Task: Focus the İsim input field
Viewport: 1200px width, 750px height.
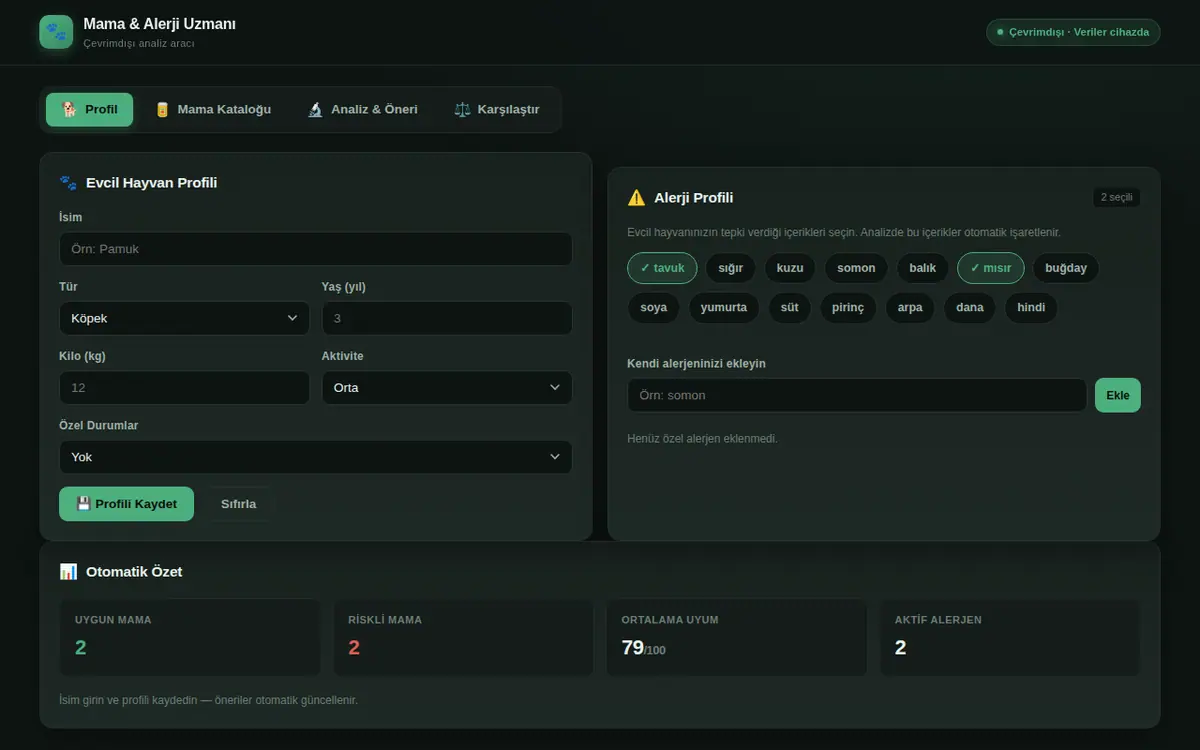Action: pos(316,249)
